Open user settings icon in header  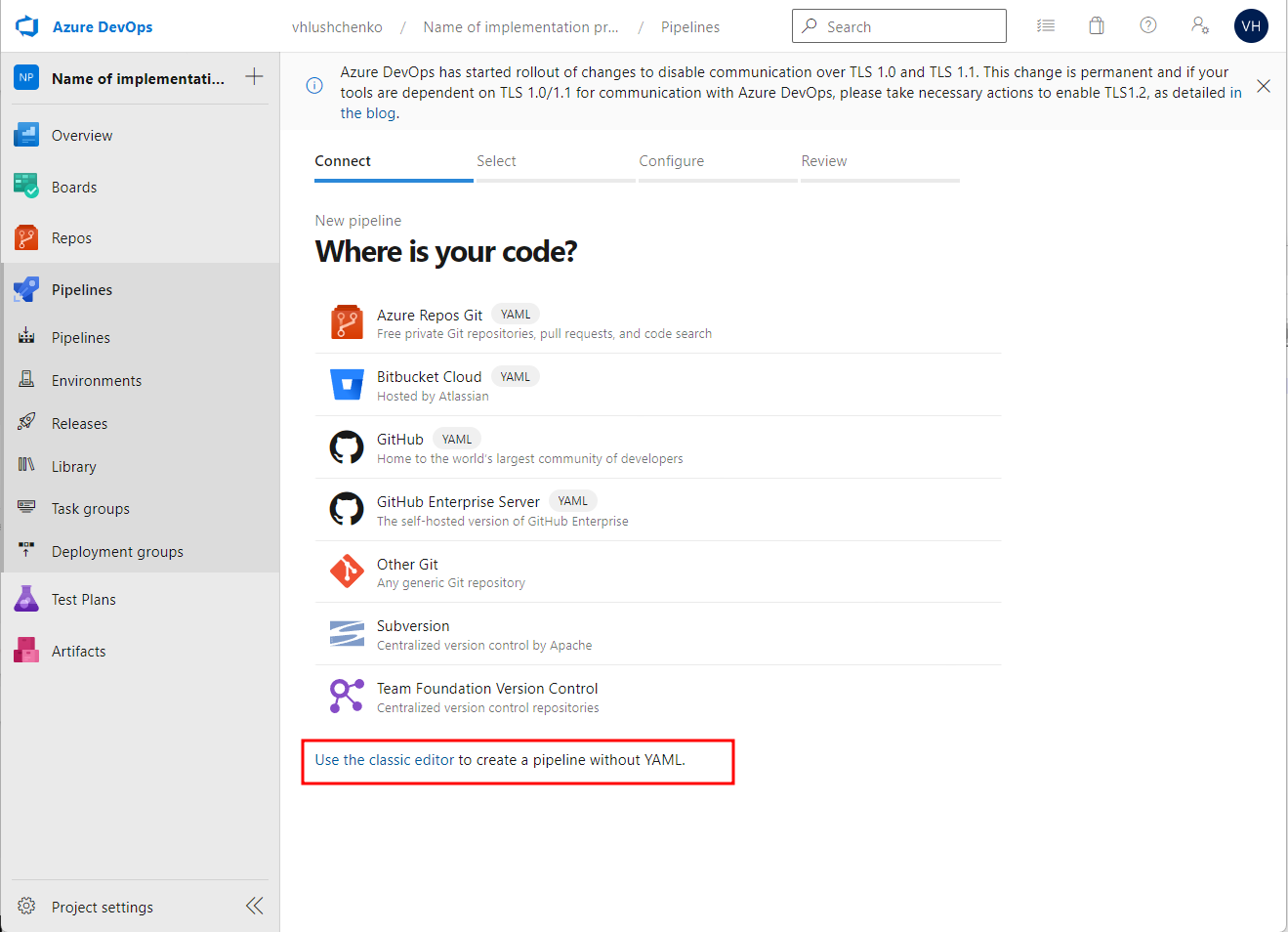pos(1200,26)
